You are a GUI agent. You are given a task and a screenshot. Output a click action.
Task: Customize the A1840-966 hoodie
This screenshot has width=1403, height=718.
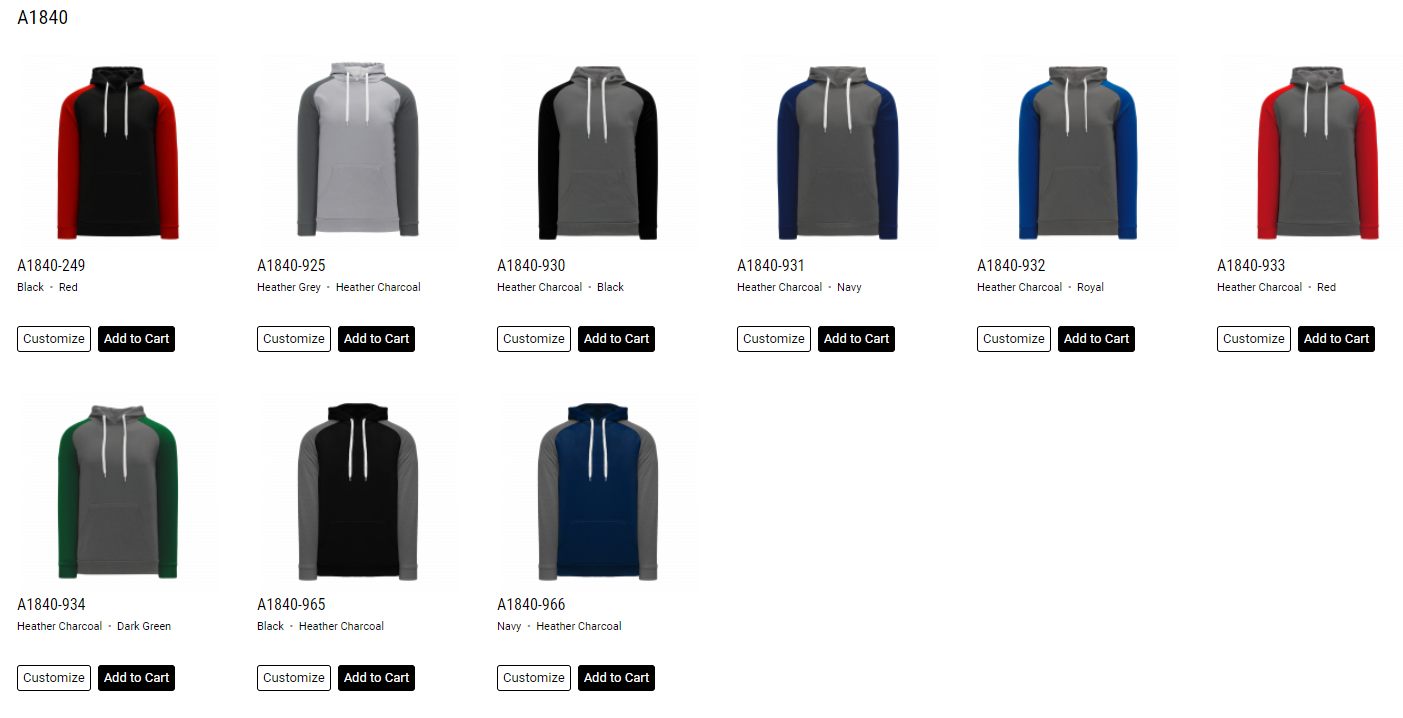click(534, 678)
